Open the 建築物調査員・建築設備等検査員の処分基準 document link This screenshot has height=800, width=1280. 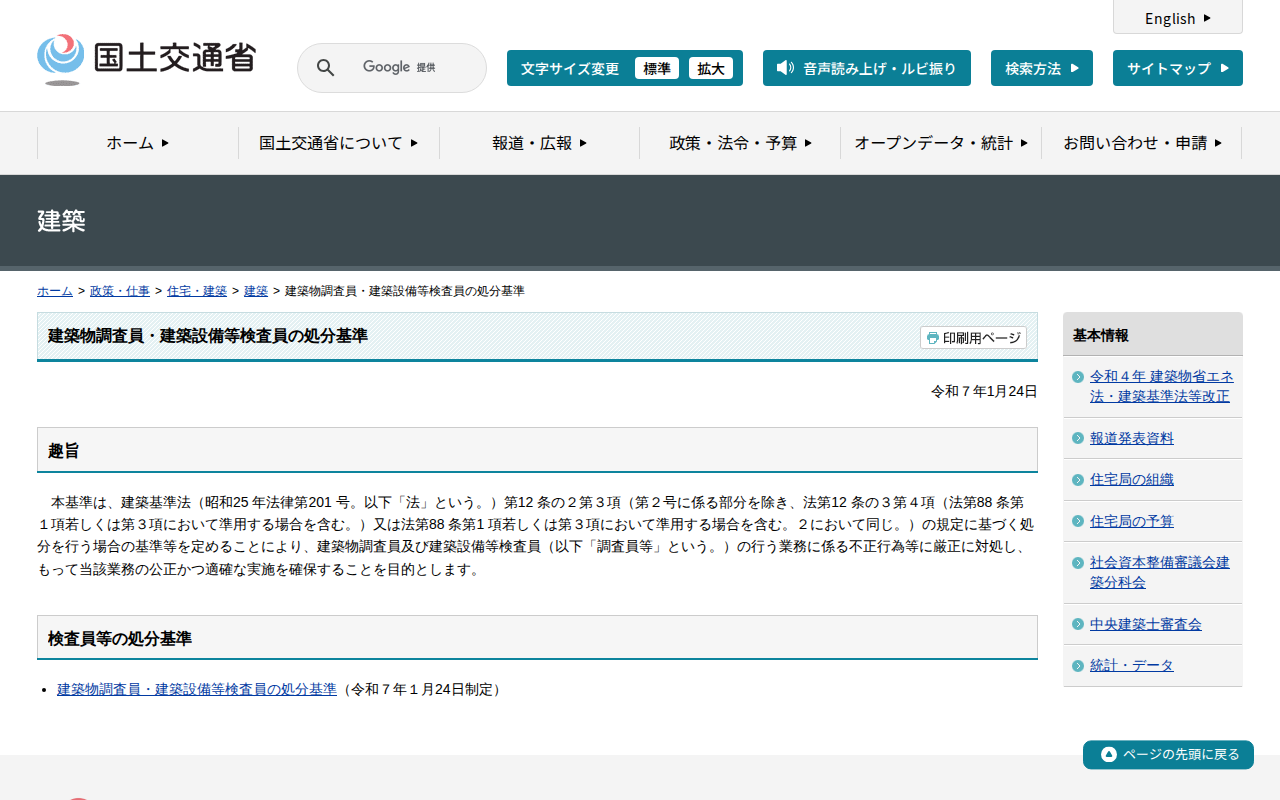click(197, 689)
